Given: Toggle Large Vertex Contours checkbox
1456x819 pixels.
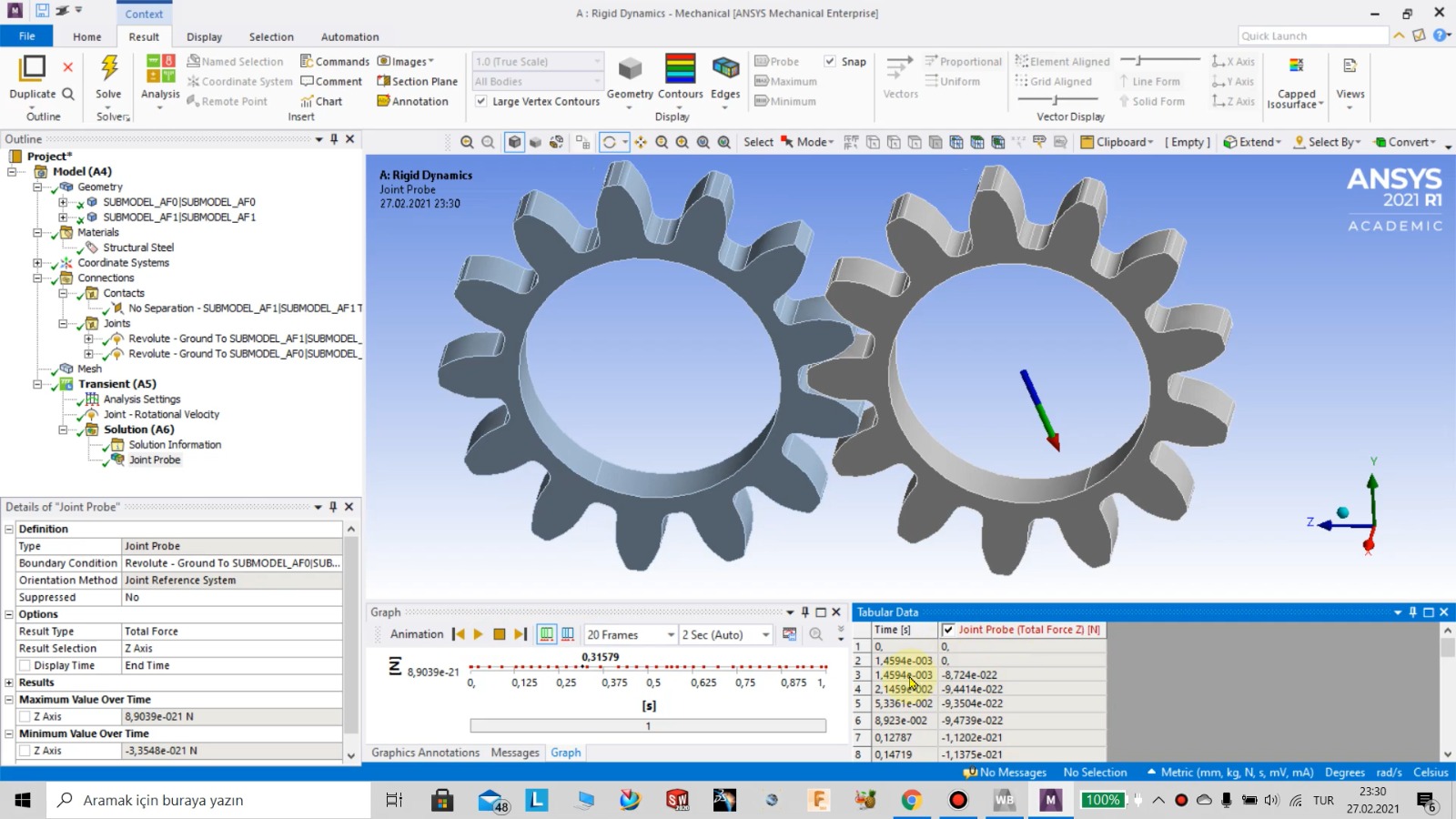Looking at the screenshot, I should point(481,101).
